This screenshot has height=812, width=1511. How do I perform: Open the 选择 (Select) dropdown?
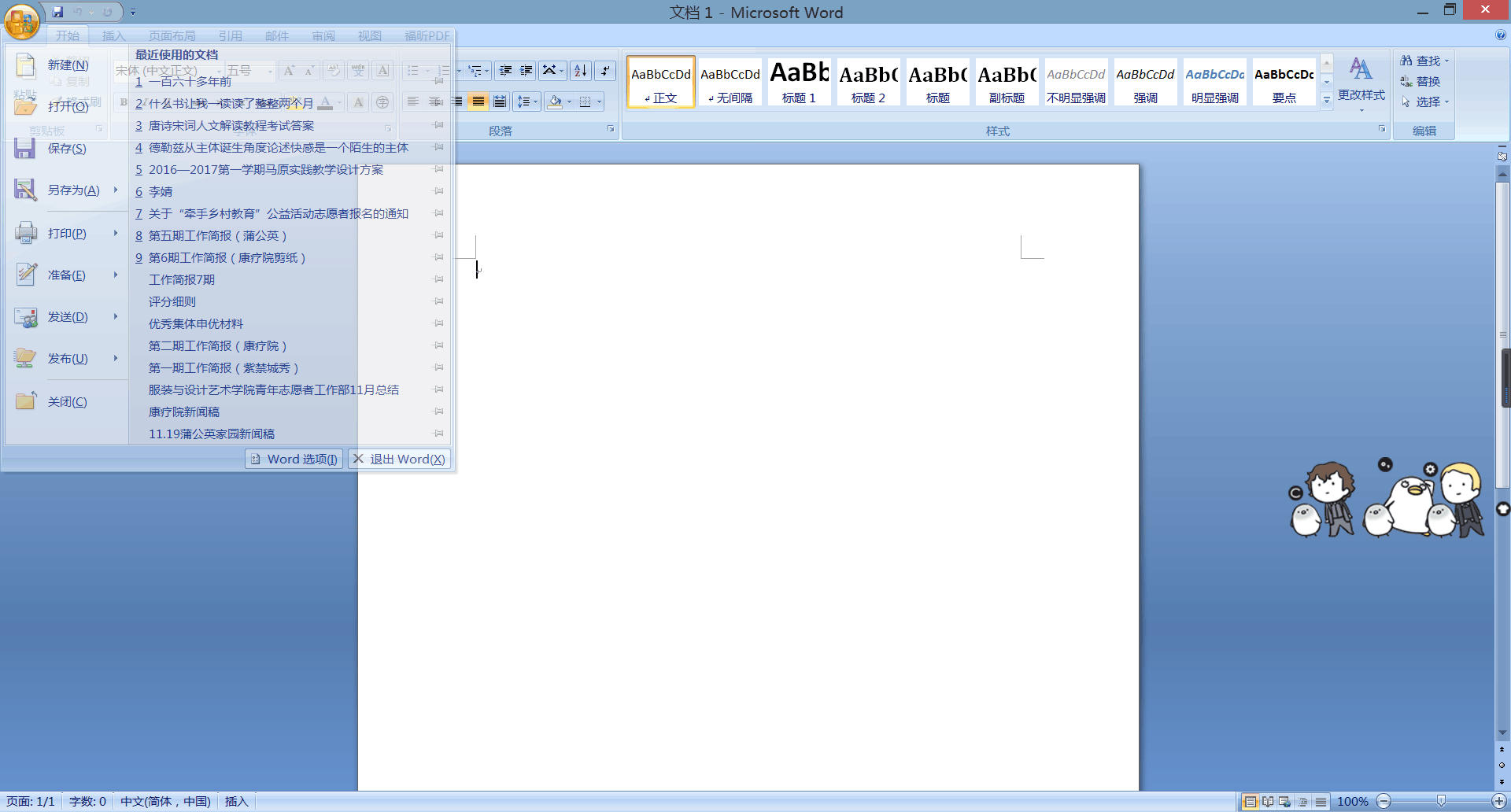click(1425, 101)
